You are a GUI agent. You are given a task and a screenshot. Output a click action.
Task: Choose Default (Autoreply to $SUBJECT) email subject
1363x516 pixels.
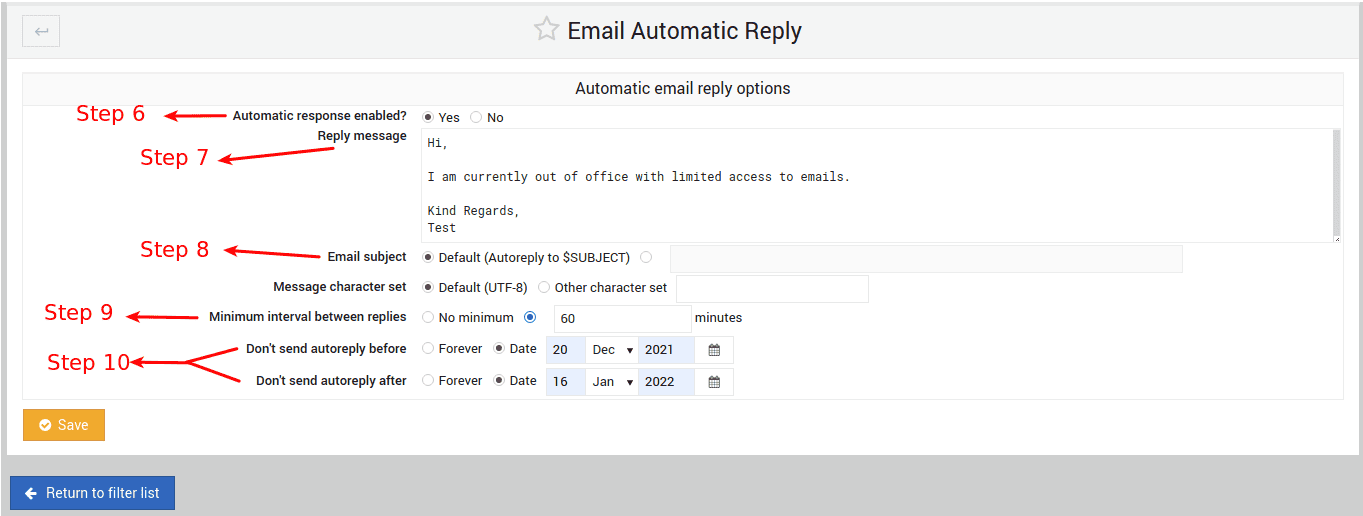tap(428, 258)
